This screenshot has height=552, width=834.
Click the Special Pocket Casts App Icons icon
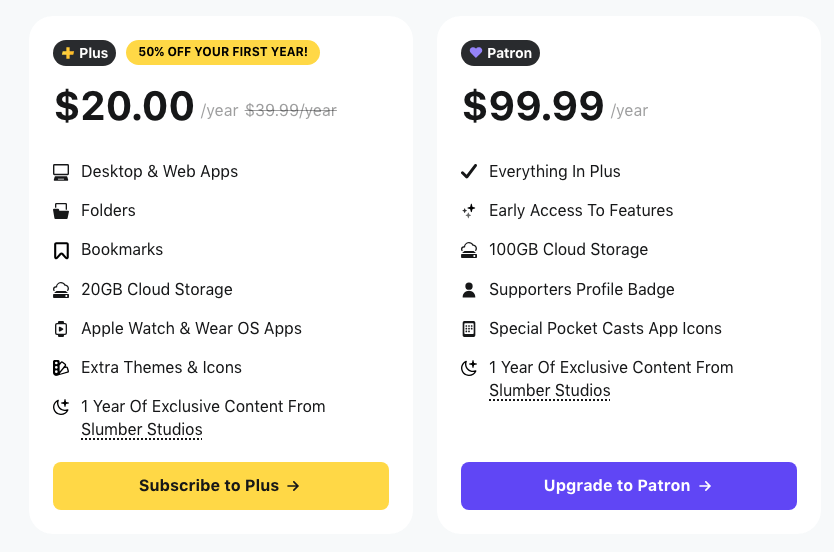click(468, 329)
